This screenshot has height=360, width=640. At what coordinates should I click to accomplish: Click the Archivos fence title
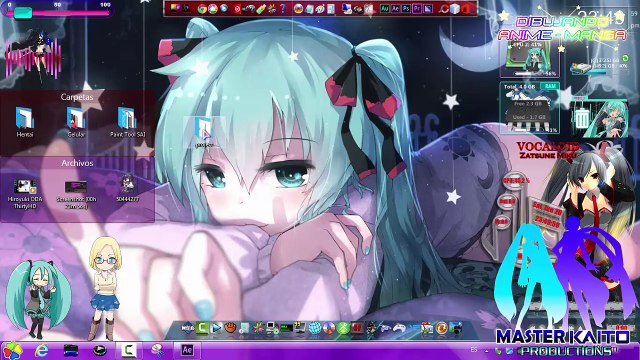(77, 163)
